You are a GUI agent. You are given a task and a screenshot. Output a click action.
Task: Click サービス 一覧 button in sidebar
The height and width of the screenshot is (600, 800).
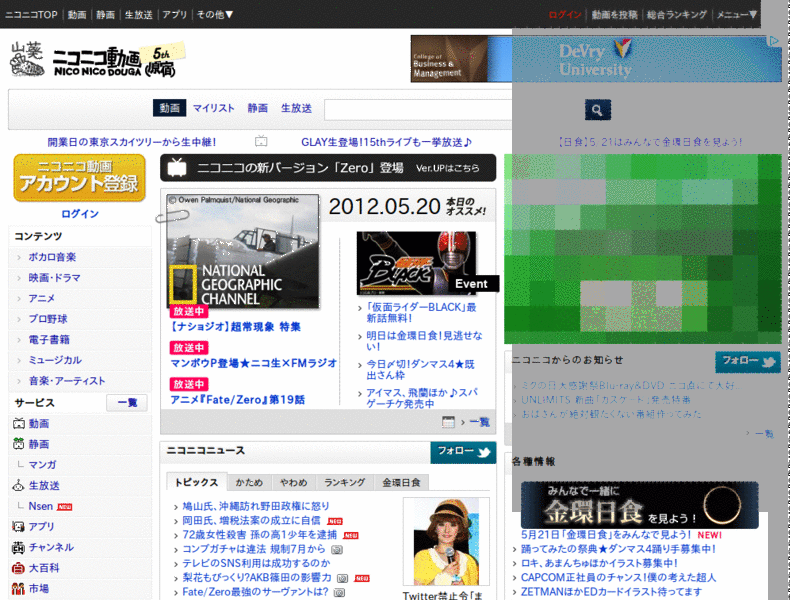coord(127,403)
